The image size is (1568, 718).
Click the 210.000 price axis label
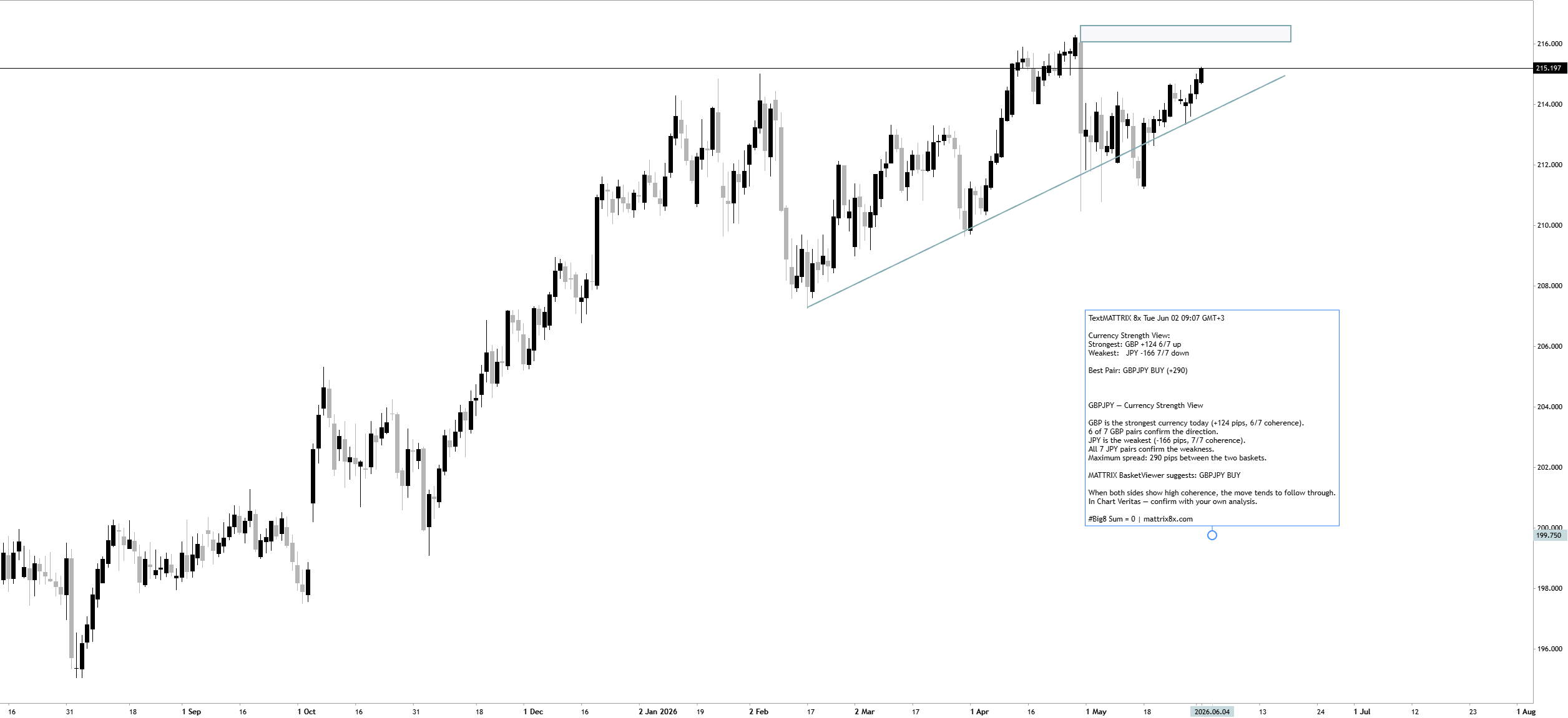pos(1549,225)
